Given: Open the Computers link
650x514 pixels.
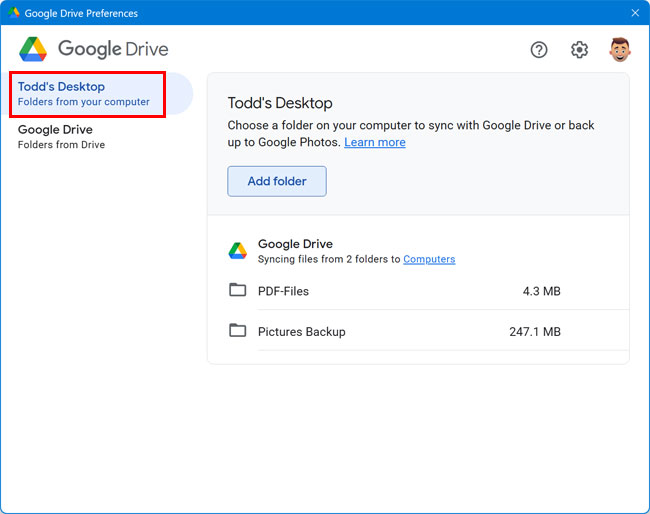Looking at the screenshot, I should [429, 259].
